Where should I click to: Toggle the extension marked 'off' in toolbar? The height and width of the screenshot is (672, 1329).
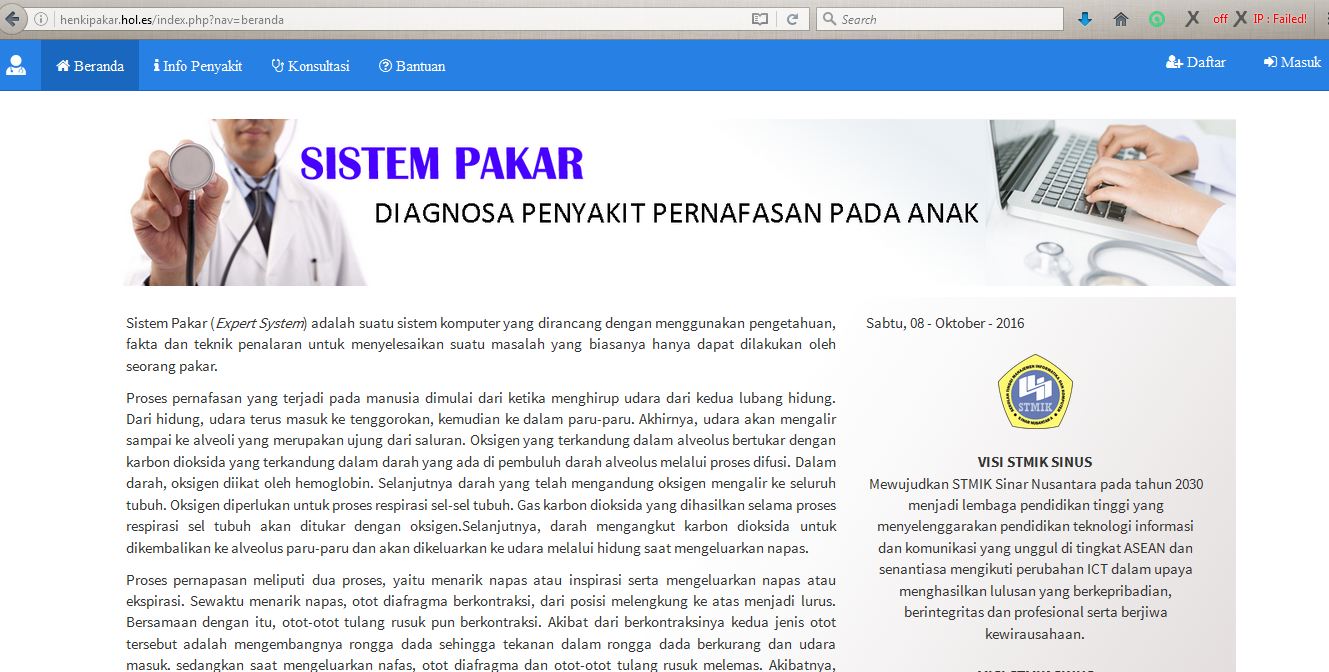1220,17
